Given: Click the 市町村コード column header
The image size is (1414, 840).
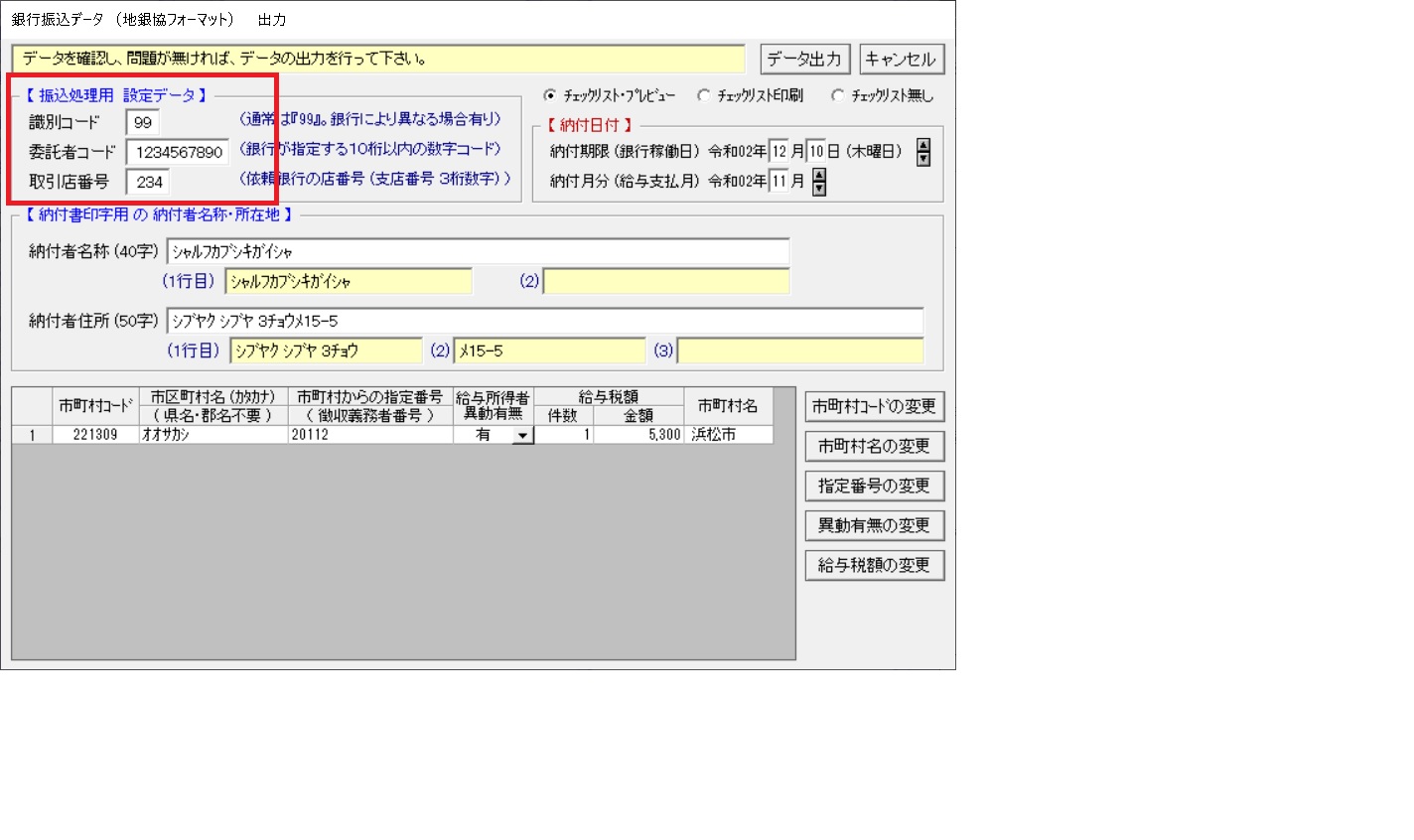Looking at the screenshot, I should click(95, 406).
